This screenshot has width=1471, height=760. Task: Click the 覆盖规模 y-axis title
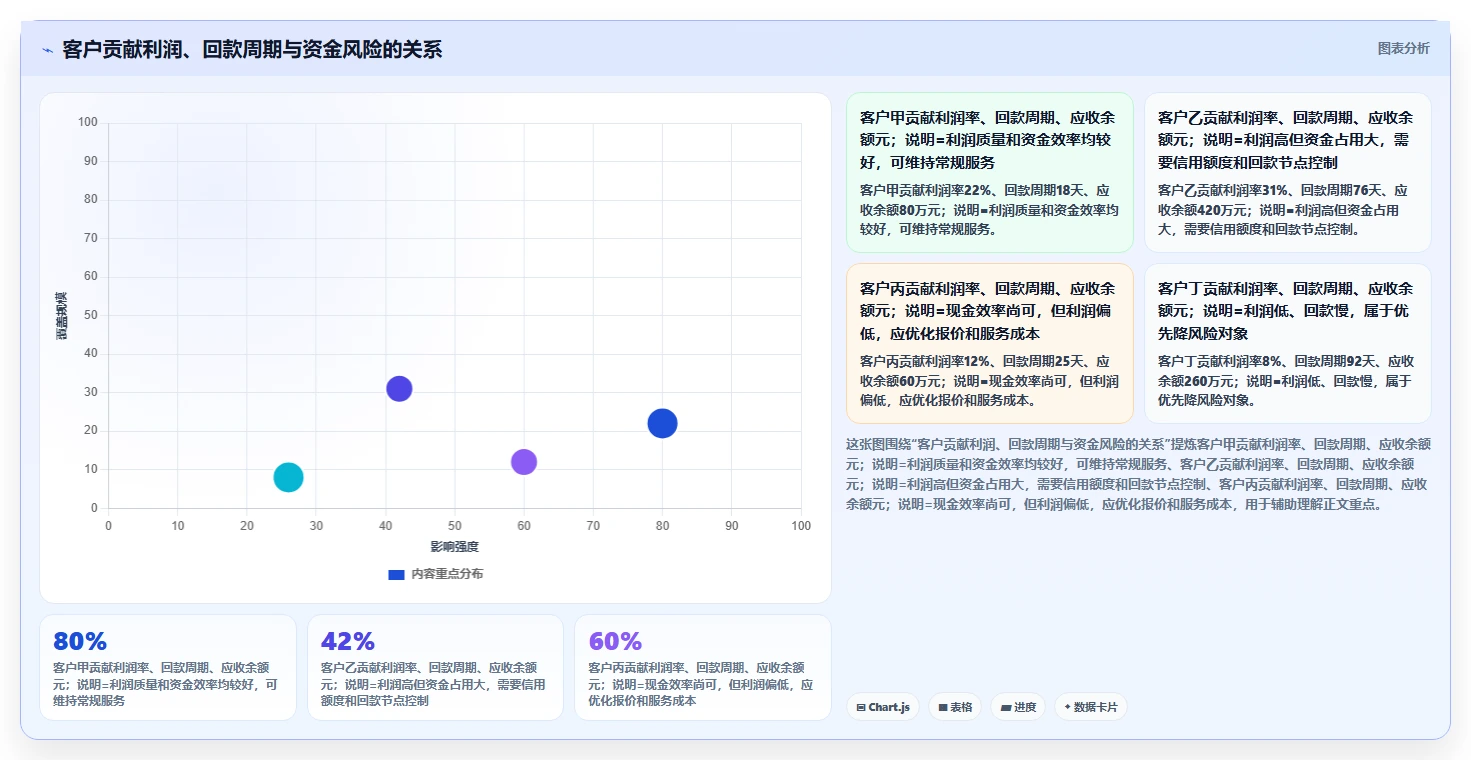62,316
